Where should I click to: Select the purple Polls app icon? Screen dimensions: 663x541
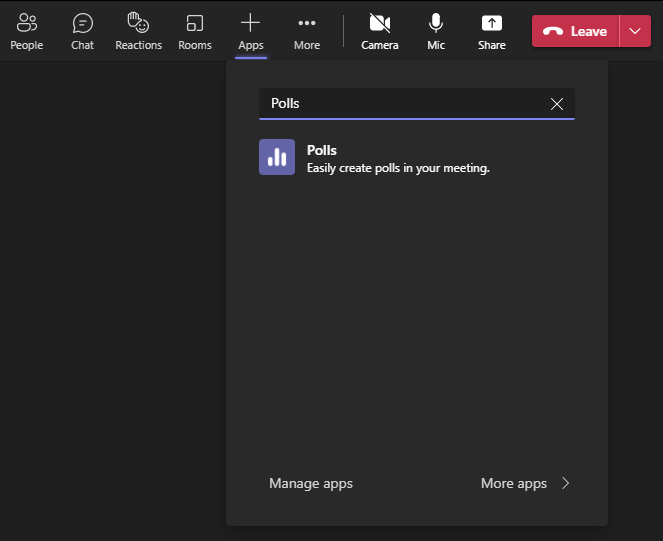[x=277, y=157]
